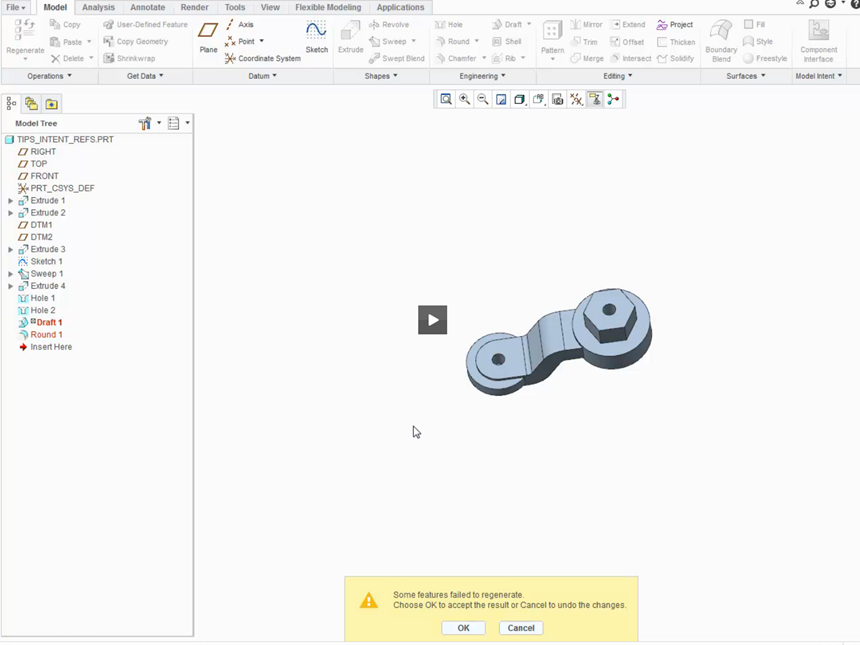
Task: Toggle annotation display icon
Action: (595, 99)
